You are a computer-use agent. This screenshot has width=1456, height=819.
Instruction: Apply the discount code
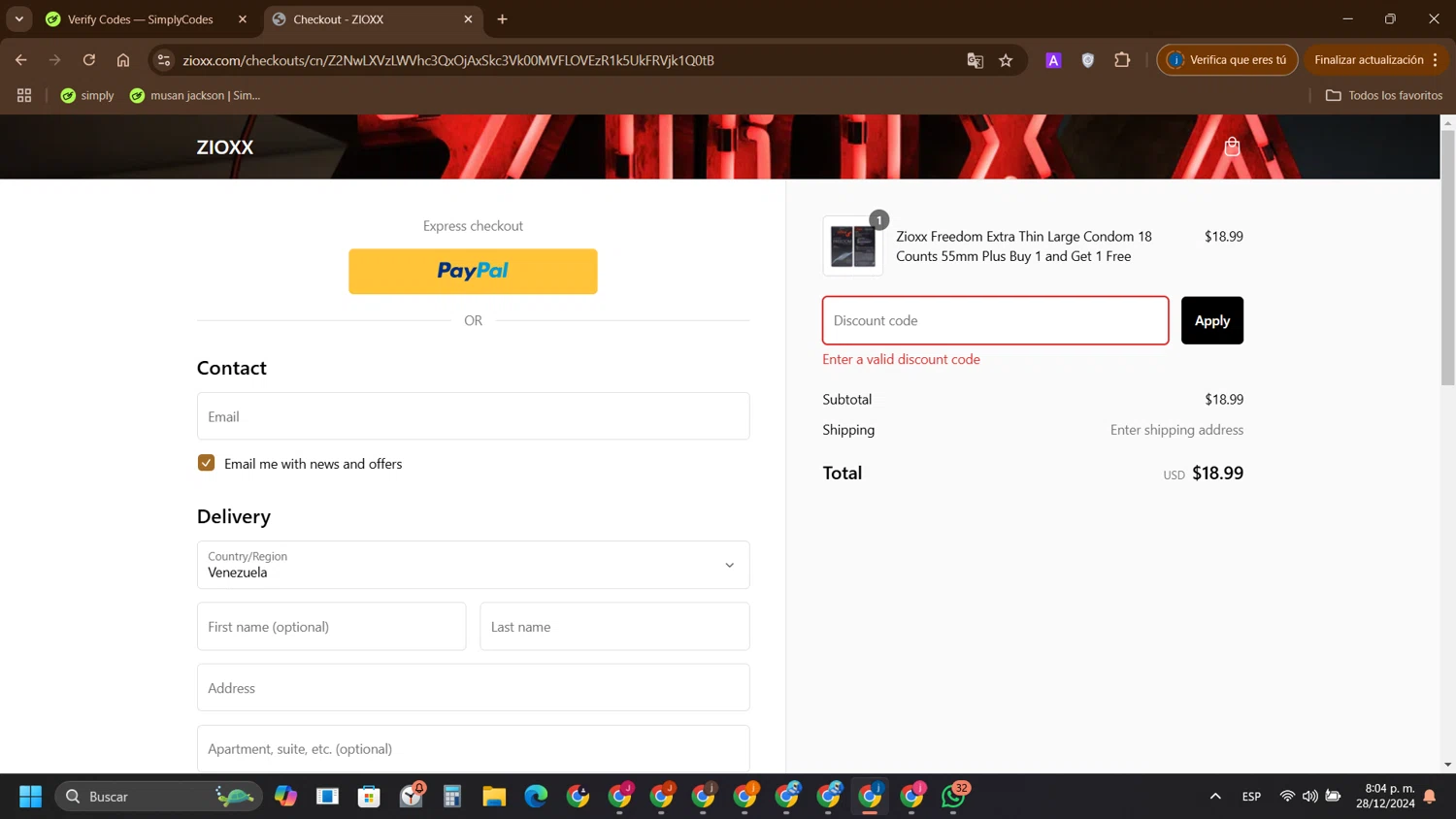point(1211,320)
